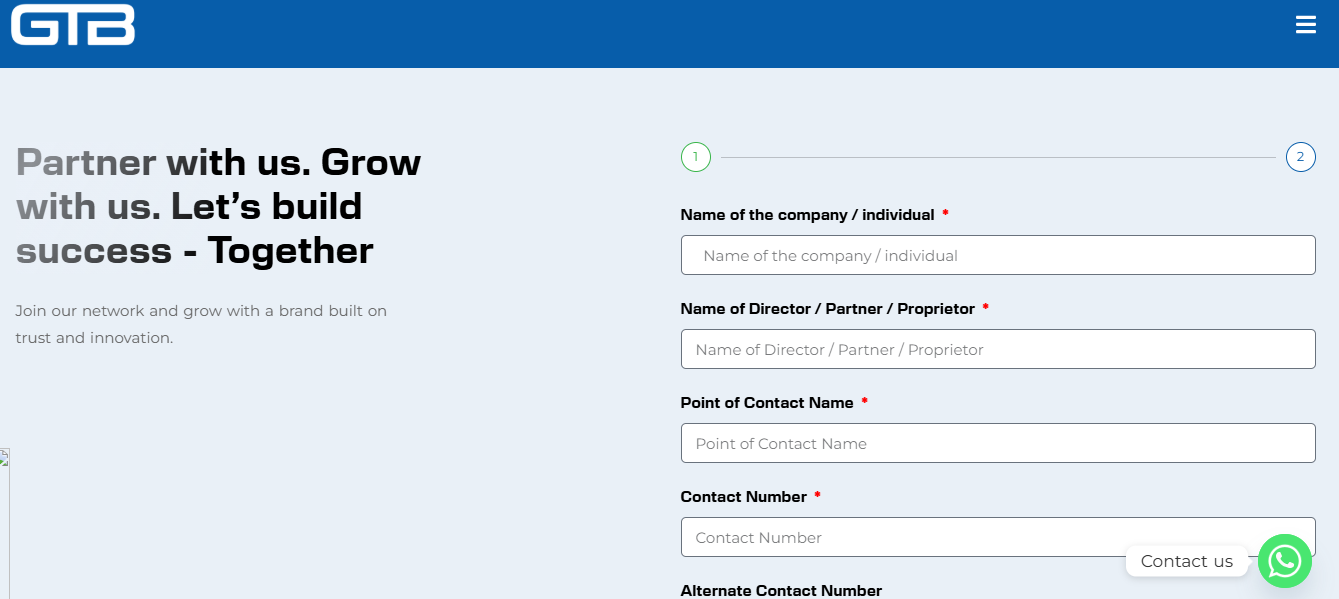
Task: Click the 'Contact Number' field label
Action: 743,497
